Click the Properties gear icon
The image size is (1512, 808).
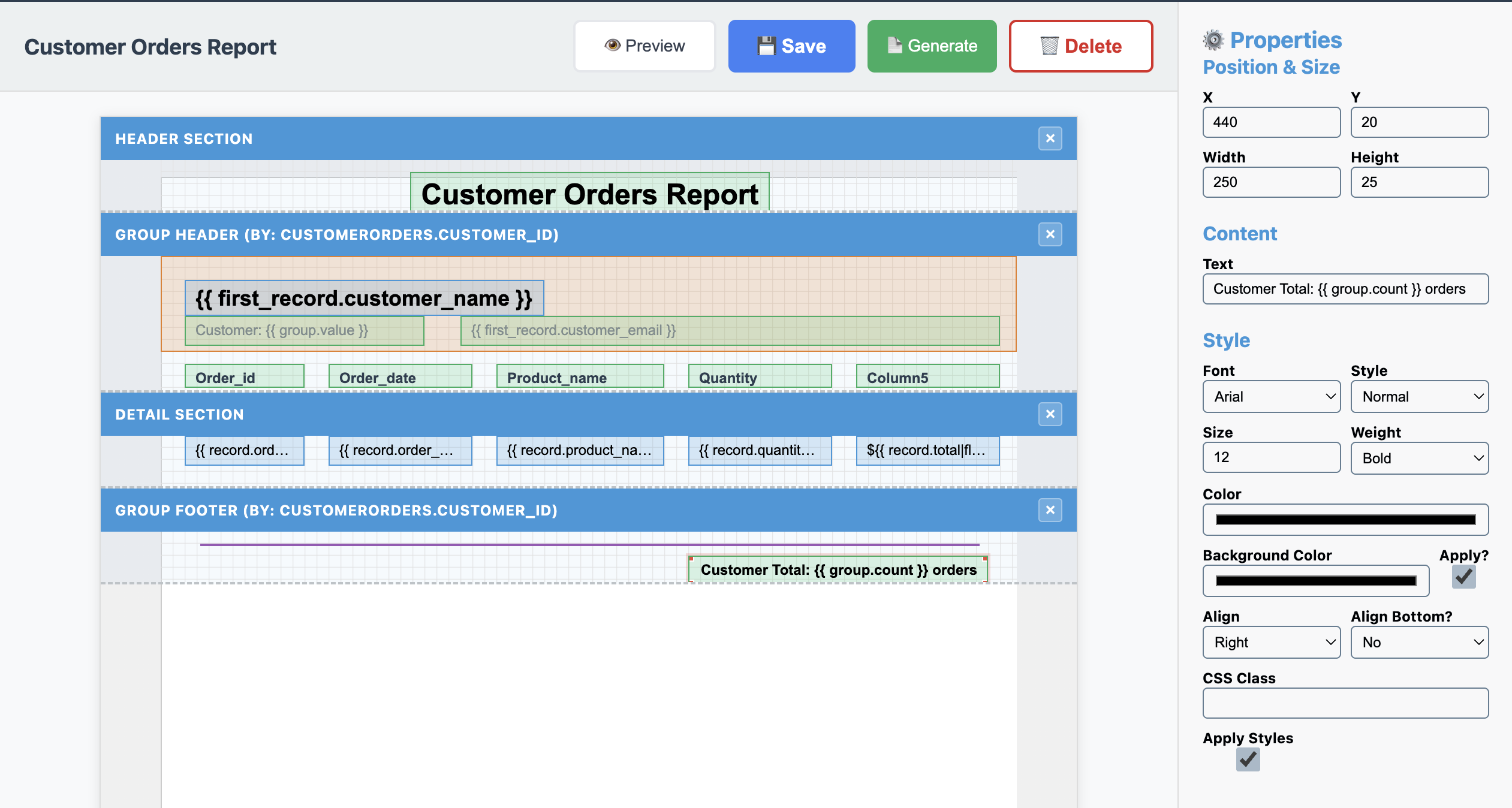(1213, 39)
